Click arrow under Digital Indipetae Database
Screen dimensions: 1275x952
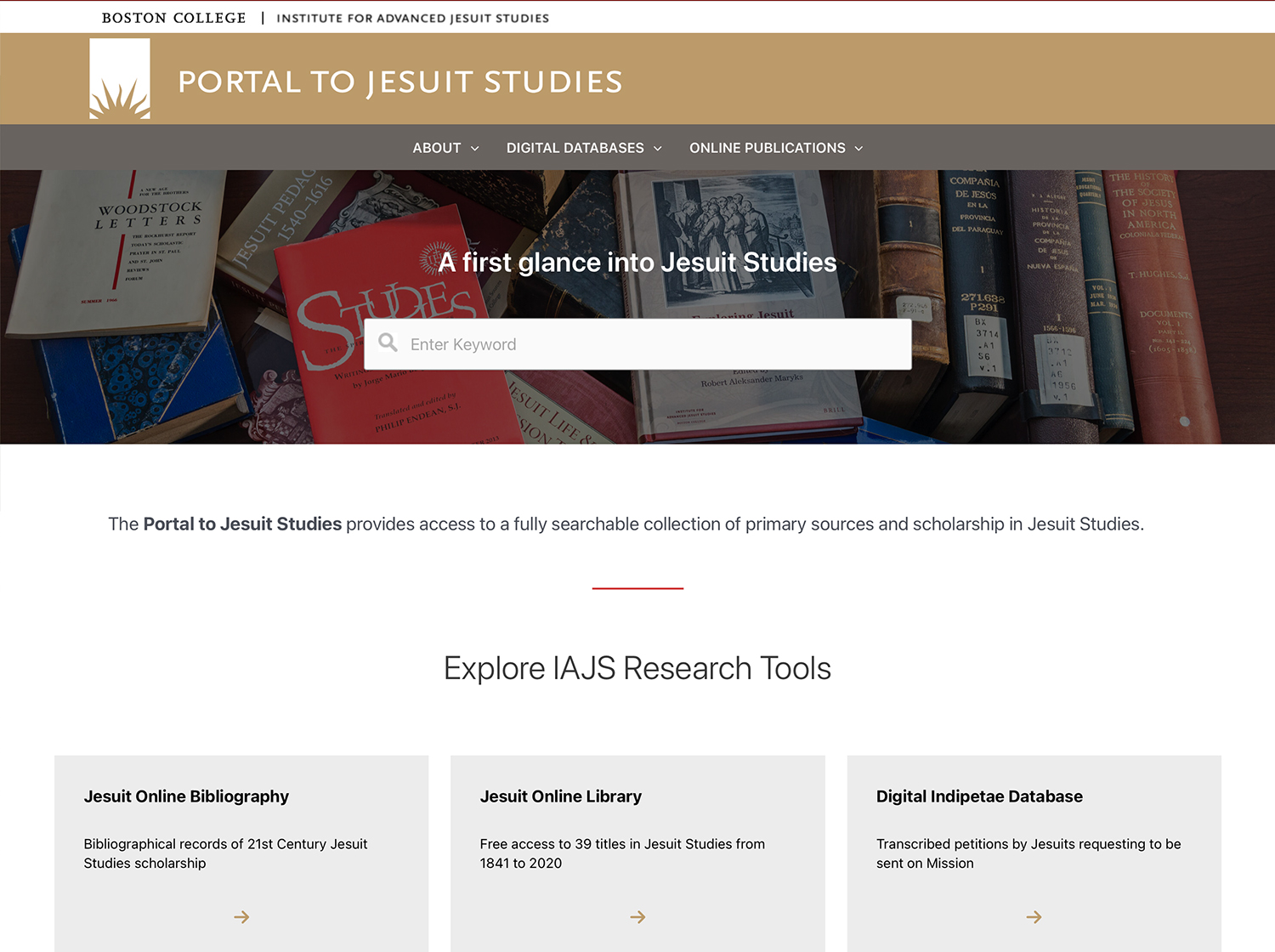point(1034,917)
